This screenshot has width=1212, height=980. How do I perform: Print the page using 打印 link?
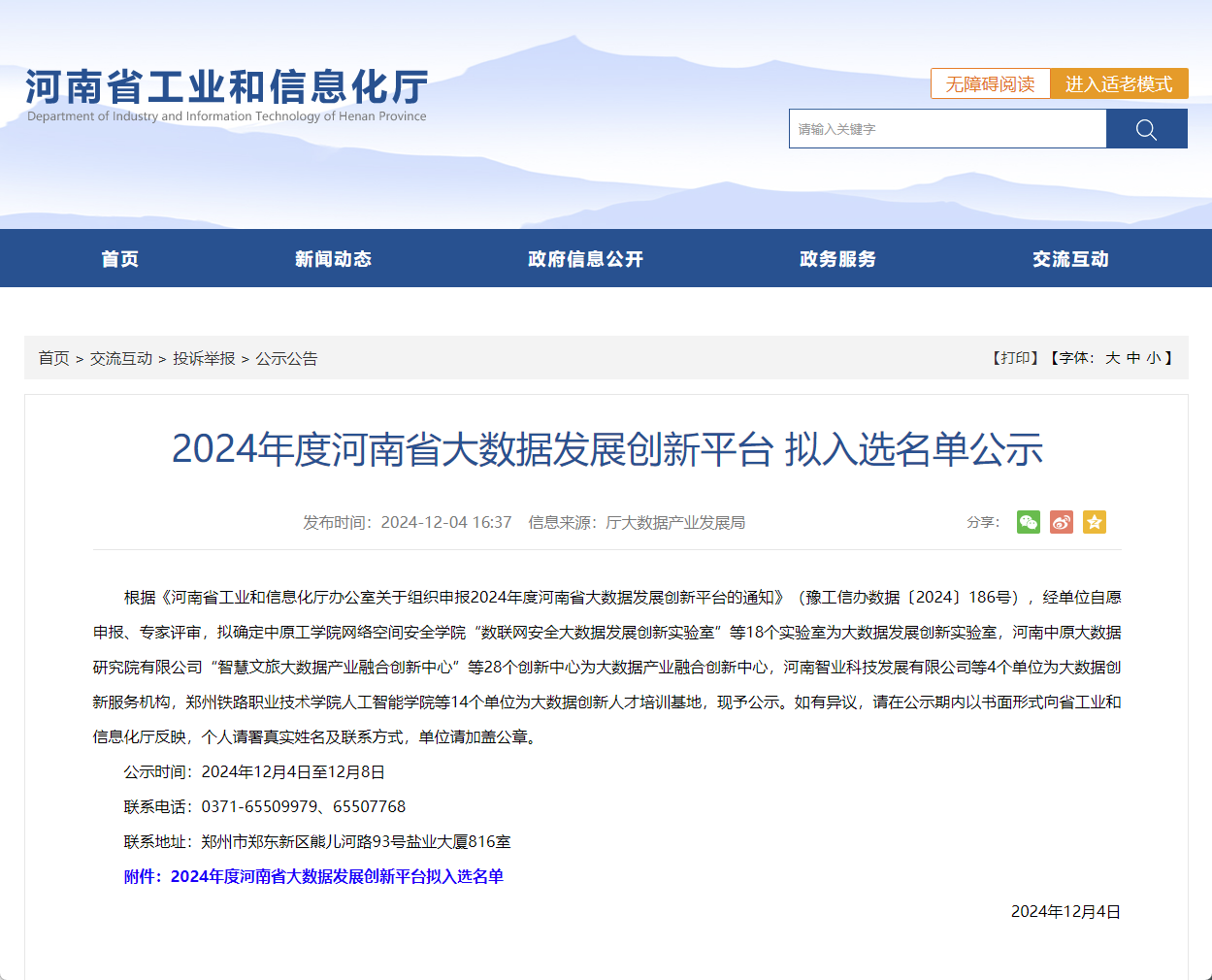point(1015,358)
